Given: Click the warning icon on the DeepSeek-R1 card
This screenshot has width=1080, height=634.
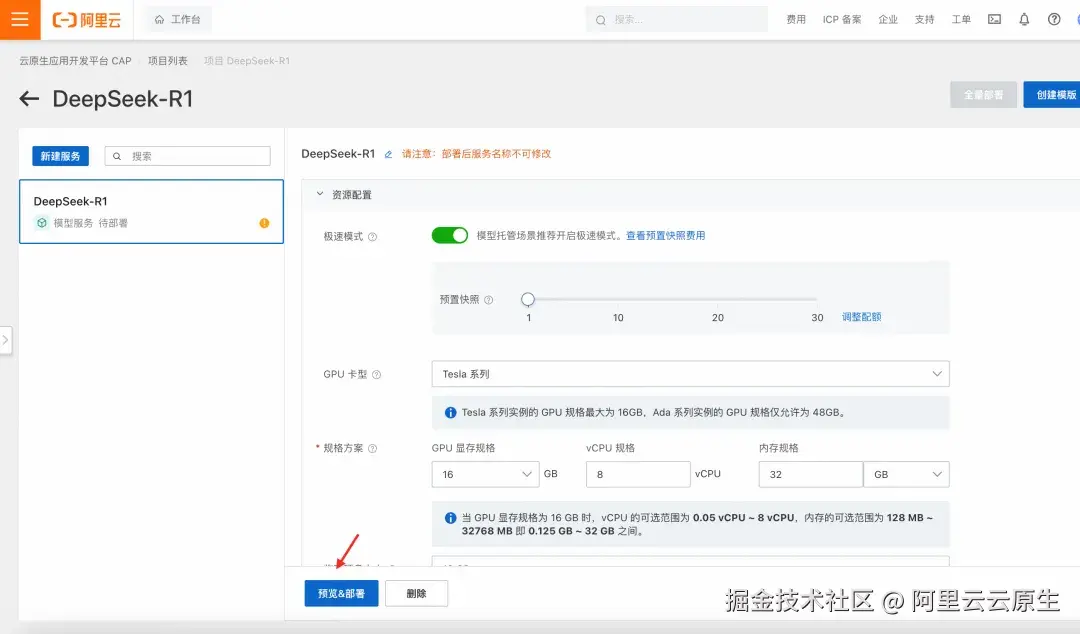Looking at the screenshot, I should [264, 222].
